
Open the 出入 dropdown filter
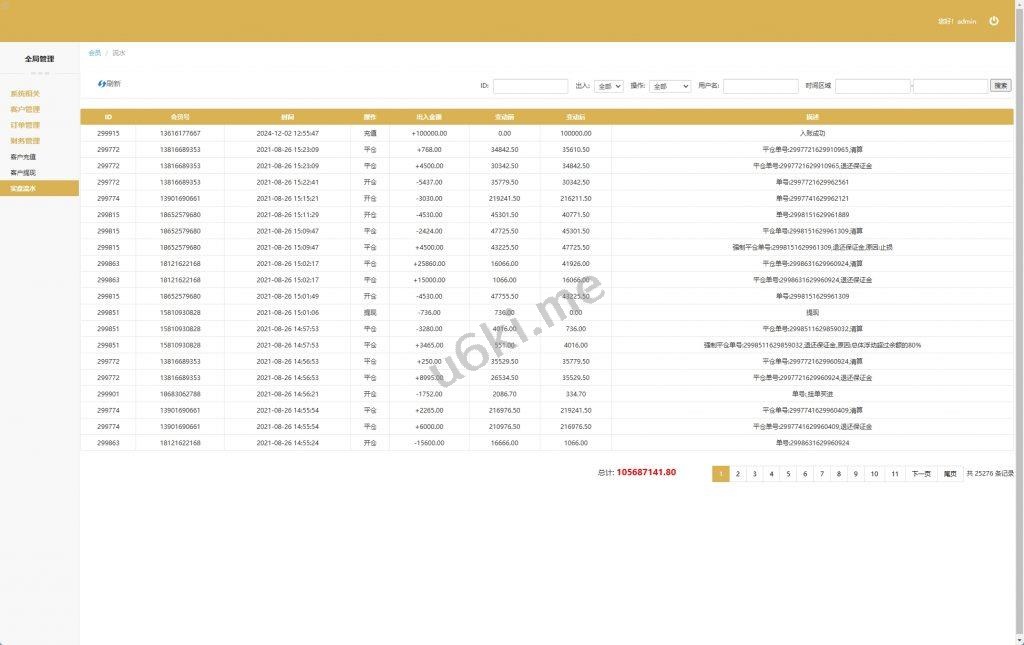(608, 87)
